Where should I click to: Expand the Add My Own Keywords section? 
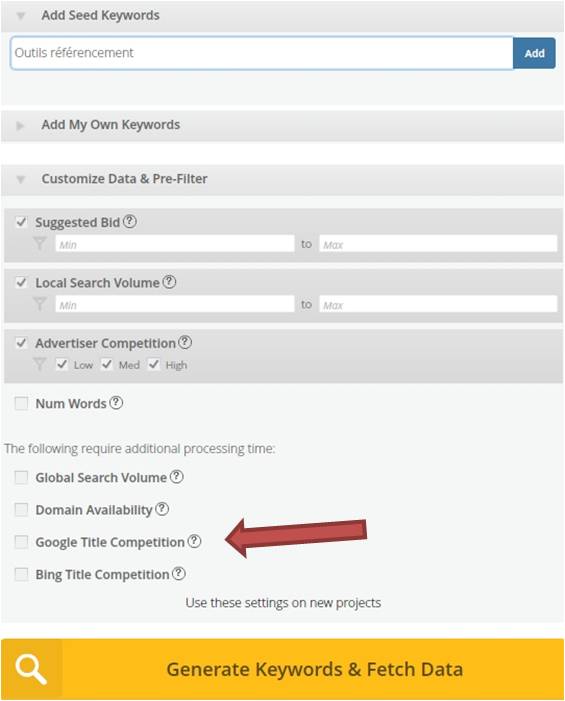coord(20,126)
